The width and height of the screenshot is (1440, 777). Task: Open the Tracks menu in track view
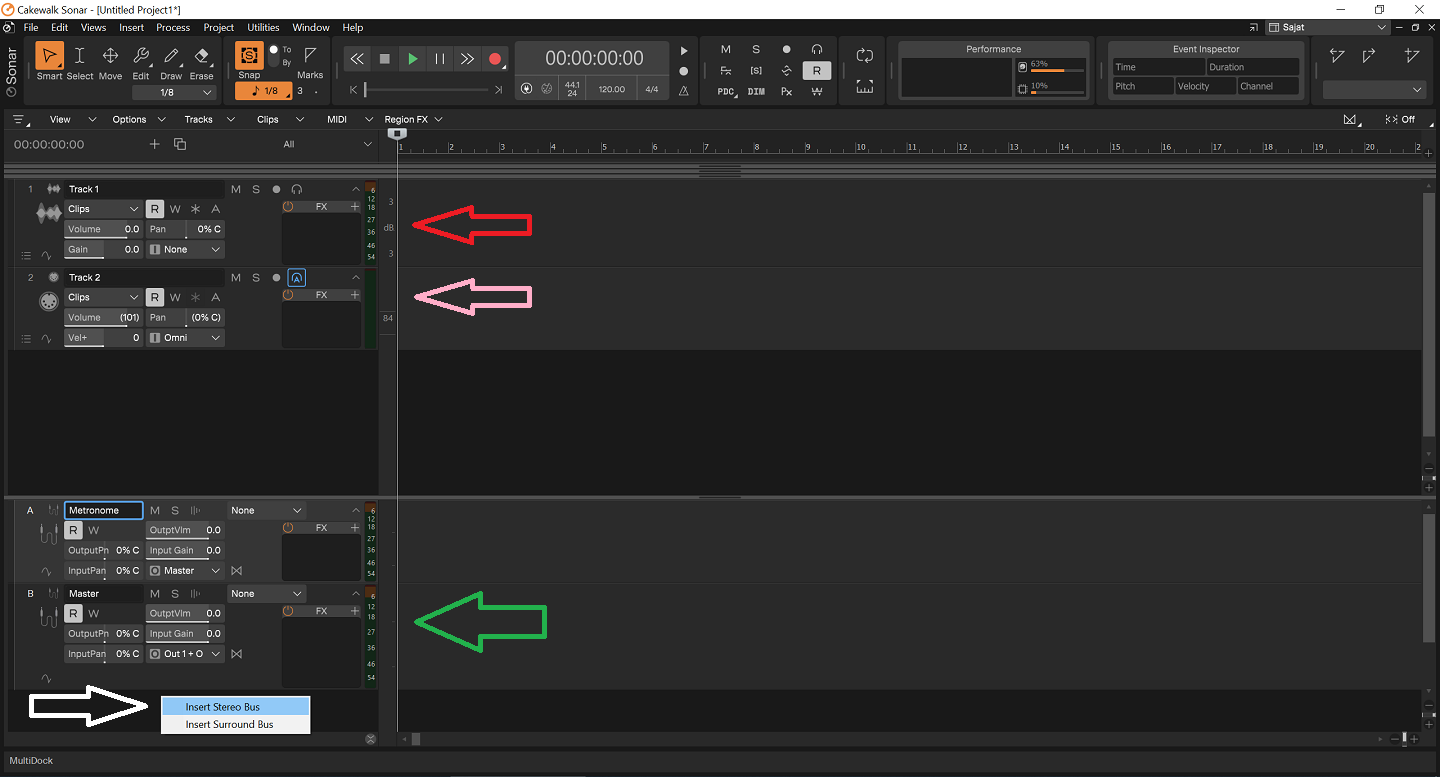tap(198, 119)
